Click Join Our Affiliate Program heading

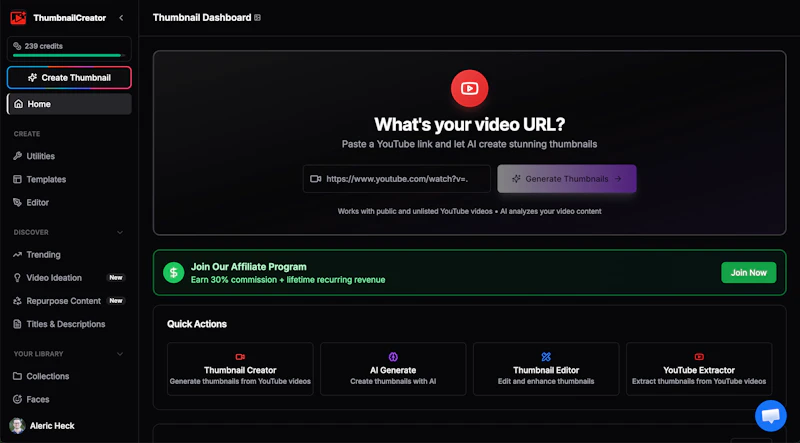tap(248, 267)
